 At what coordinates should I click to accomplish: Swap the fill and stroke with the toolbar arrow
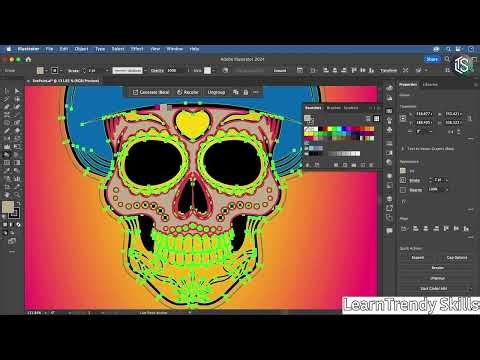pyautogui.click(x=19, y=203)
